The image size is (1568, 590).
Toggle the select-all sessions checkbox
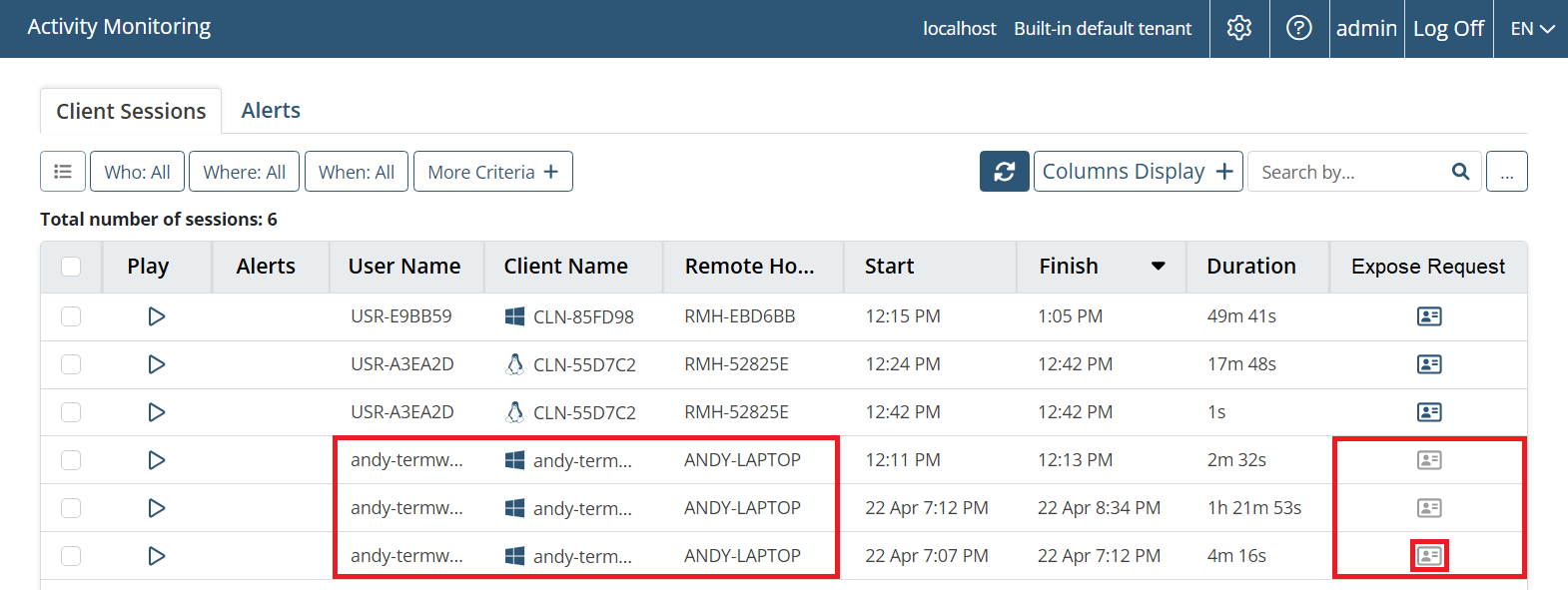coord(71,267)
